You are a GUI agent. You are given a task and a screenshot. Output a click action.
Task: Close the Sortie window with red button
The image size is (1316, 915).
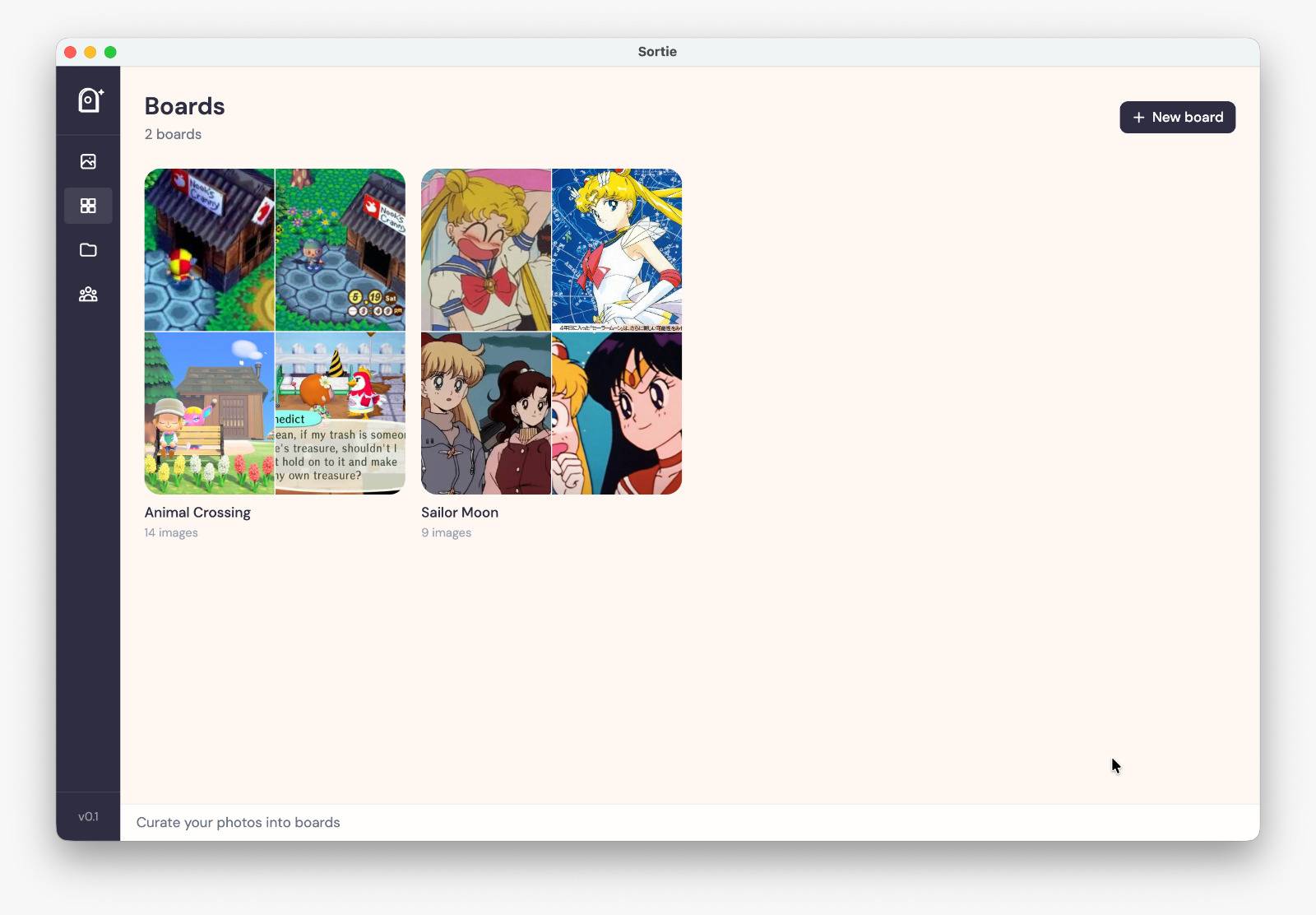[x=71, y=52]
